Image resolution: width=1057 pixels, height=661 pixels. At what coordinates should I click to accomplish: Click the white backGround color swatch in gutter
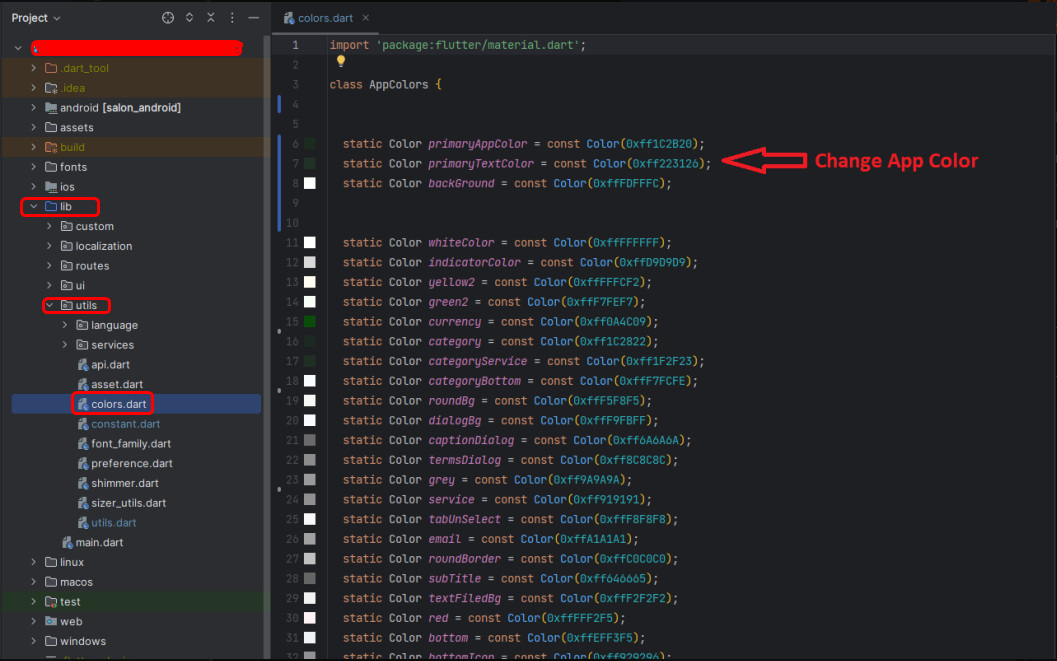pyautogui.click(x=310, y=183)
